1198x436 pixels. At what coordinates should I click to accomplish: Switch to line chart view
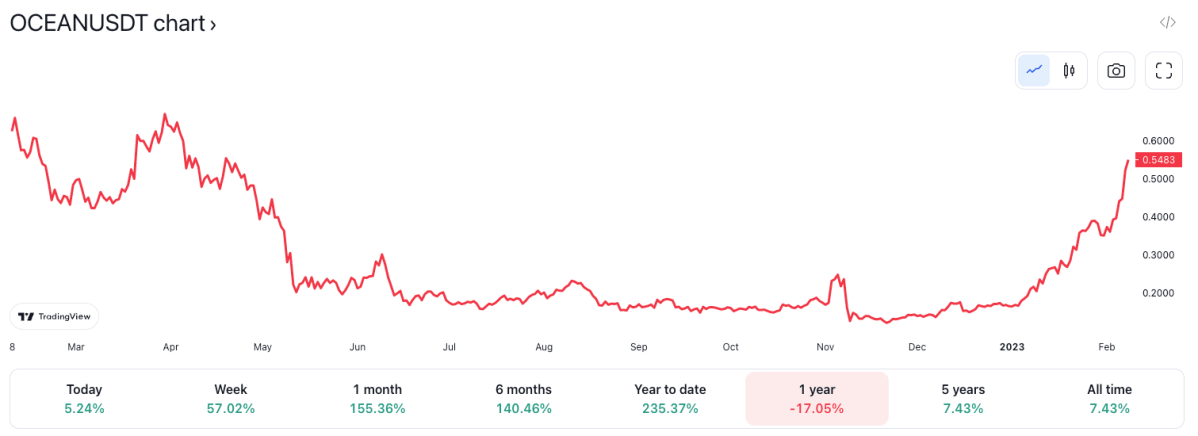tap(1034, 71)
